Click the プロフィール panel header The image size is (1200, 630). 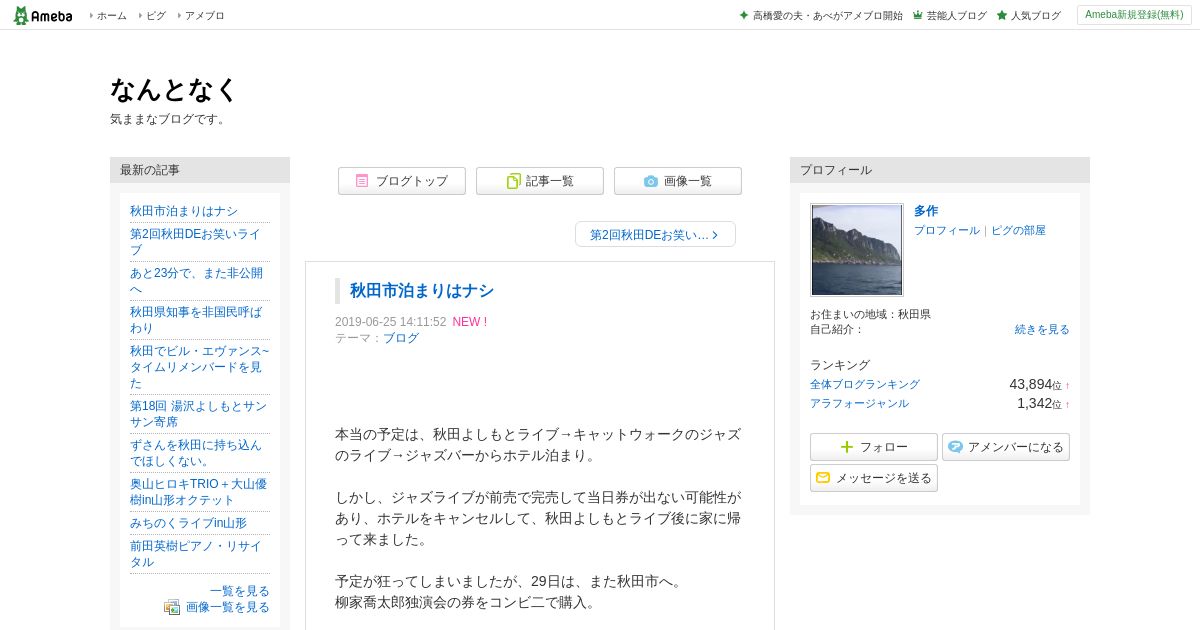pyautogui.click(x=940, y=170)
